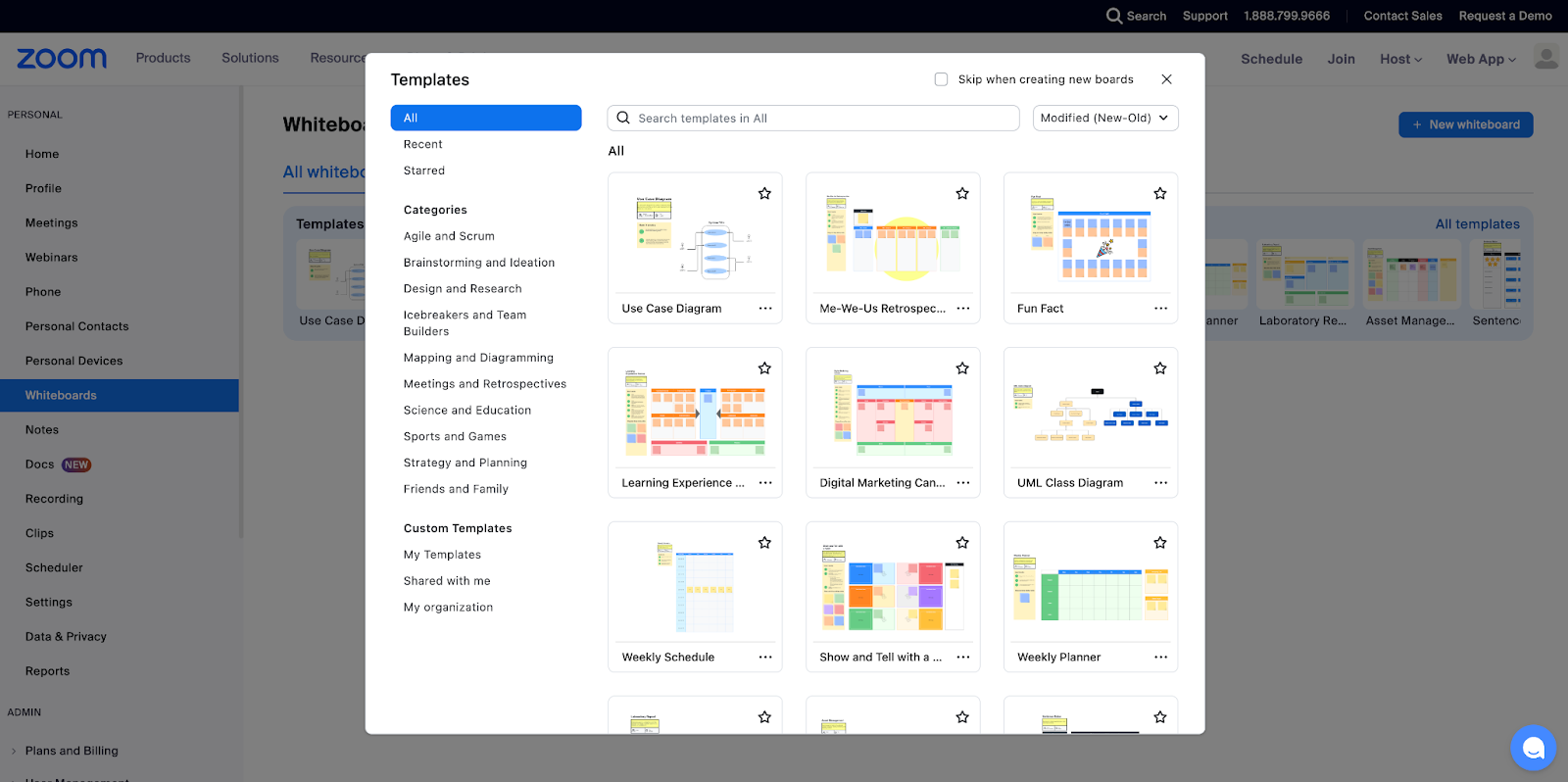This screenshot has width=1568, height=782.
Task: Open more options for Weekly Planner
Action: click(1161, 657)
